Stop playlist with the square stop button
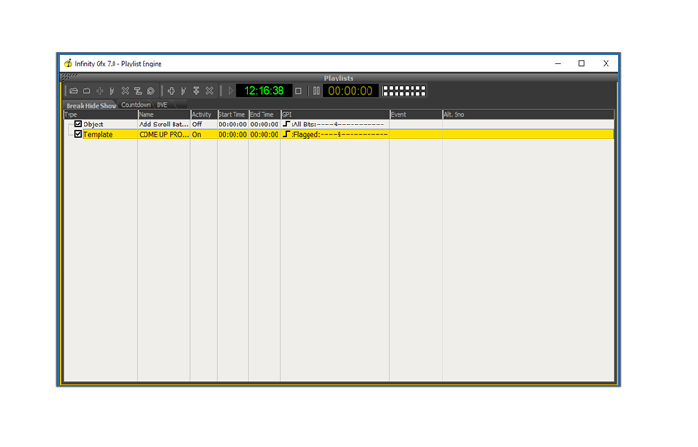698x447 pixels. (298, 91)
